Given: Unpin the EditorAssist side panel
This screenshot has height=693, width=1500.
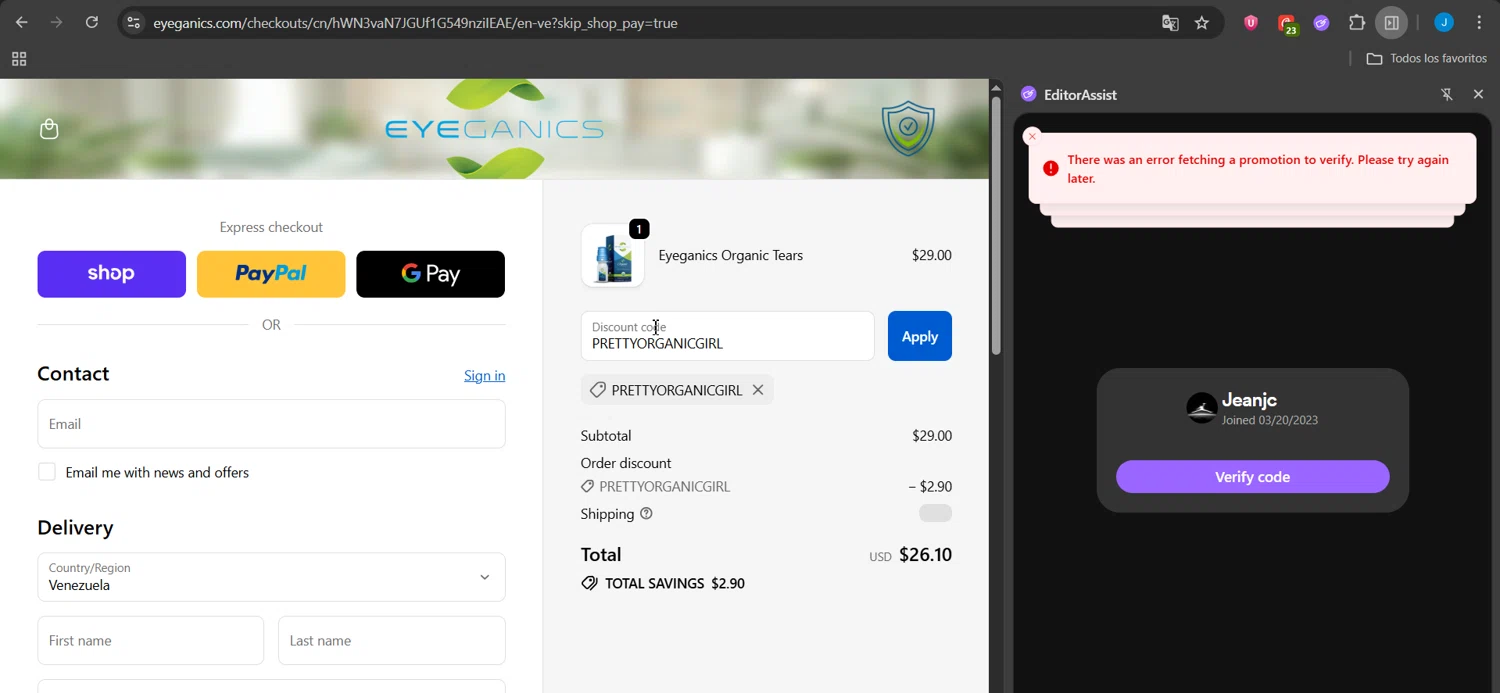Looking at the screenshot, I should [1446, 94].
